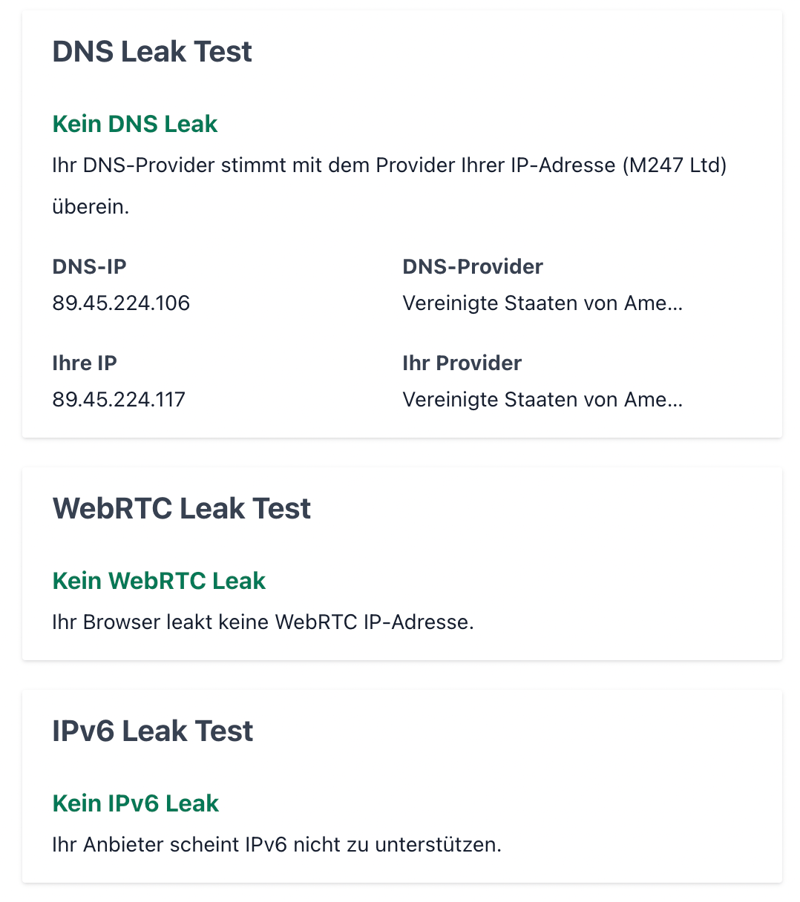The image size is (800, 902).
Task: Click the WebRTC Leak Test heading
Action: [181, 508]
